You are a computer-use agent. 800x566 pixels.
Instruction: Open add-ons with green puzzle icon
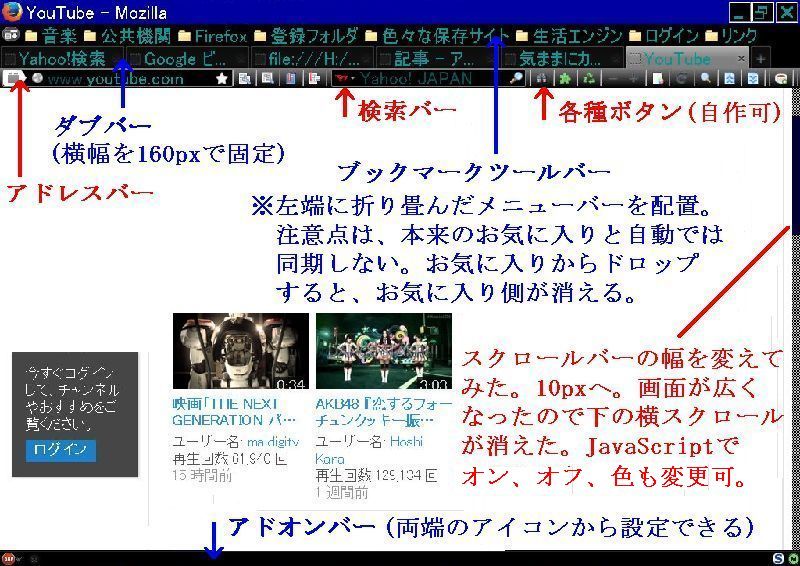(x=565, y=79)
